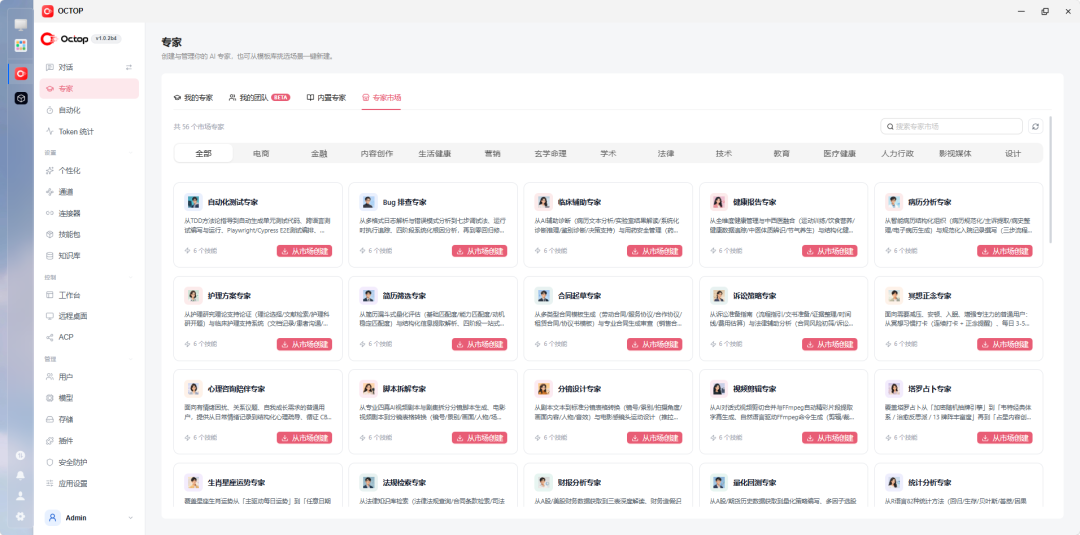Filter experts by 营销
1080x535 pixels.
[492, 154]
